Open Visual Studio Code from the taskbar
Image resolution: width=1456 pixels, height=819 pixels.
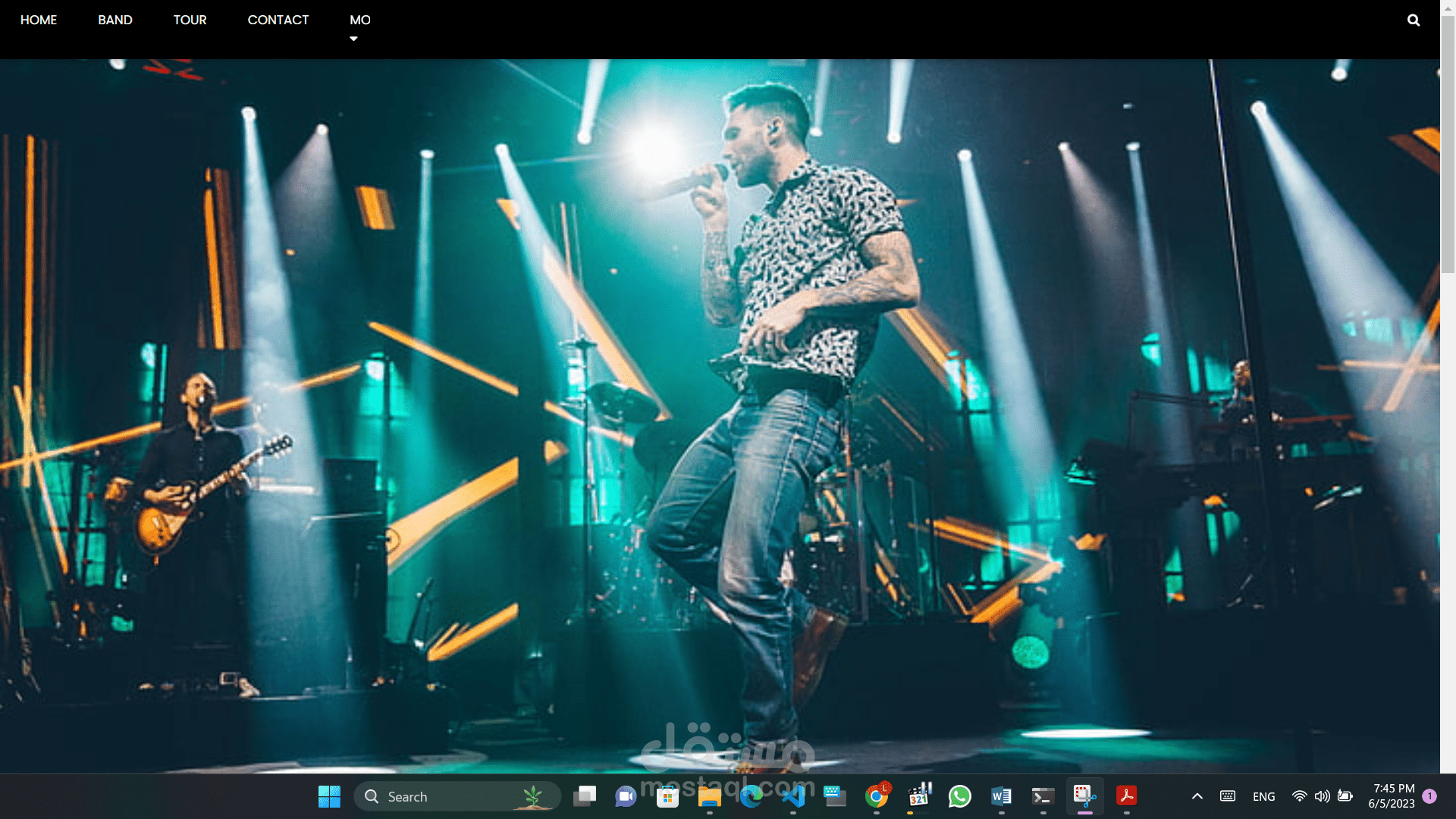(793, 796)
